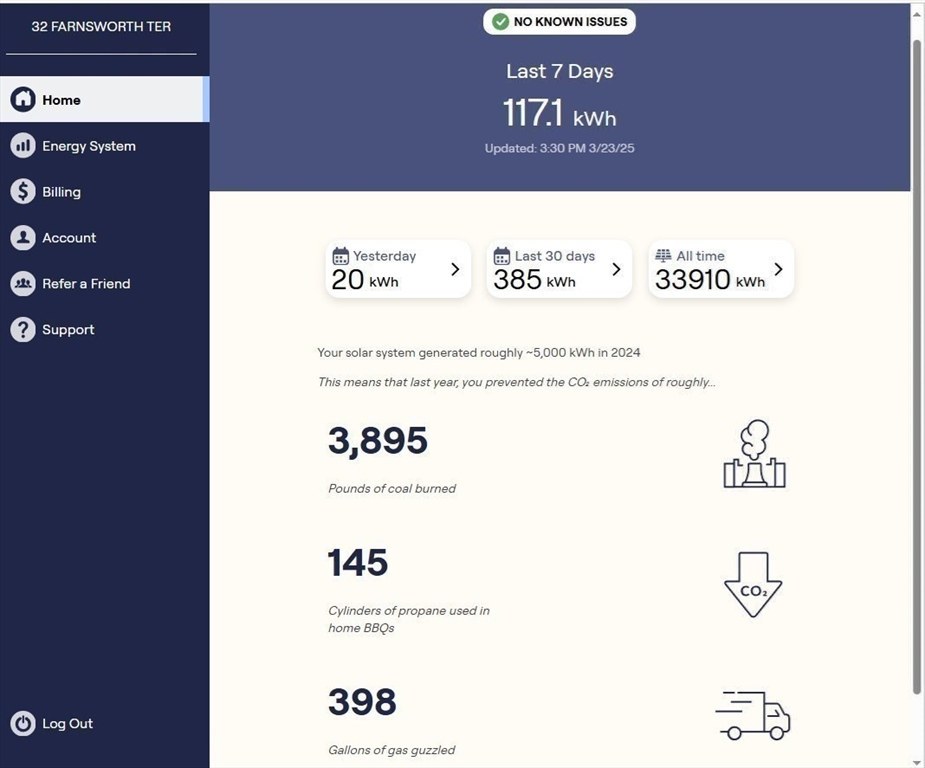Click the Last 30 days calendar icon
Screen dimensions: 925x768
501,255
